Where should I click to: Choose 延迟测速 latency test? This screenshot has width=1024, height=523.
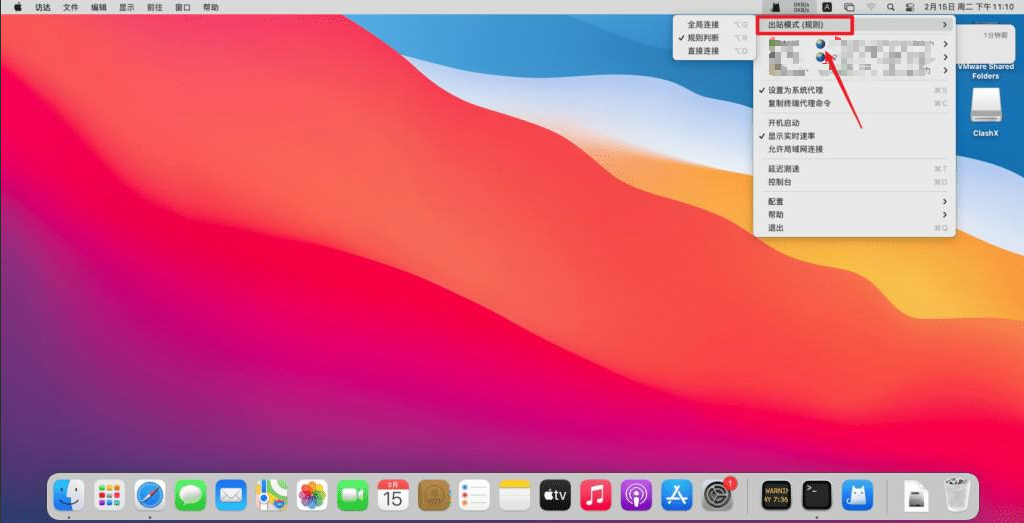point(783,169)
